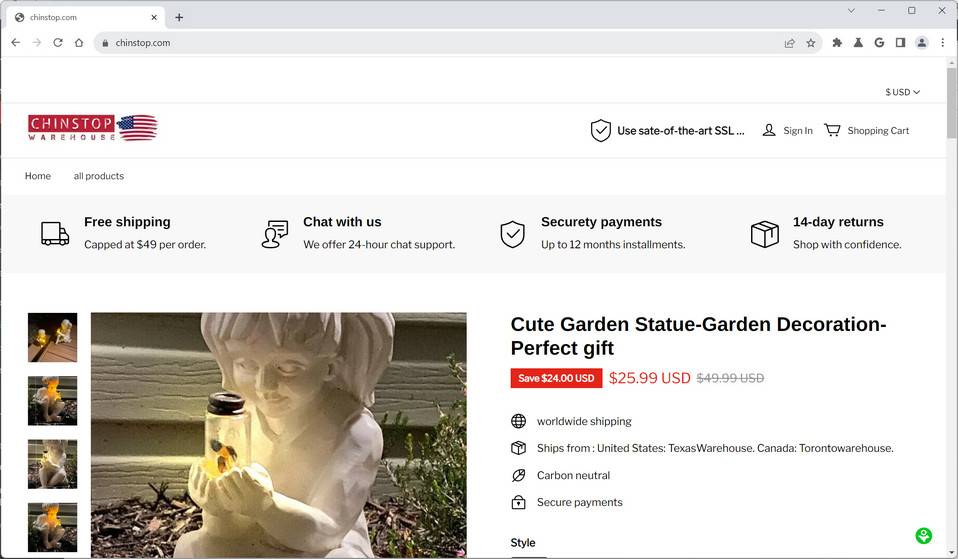Select the chinstop.com browser tab
958x559 pixels.
pos(86,17)
